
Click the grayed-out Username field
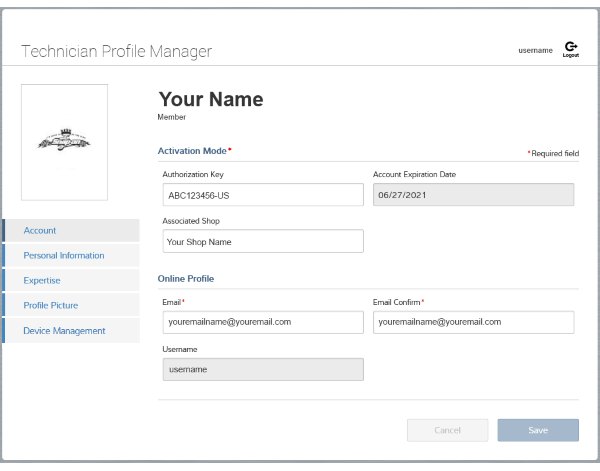(x=262, y=370)
